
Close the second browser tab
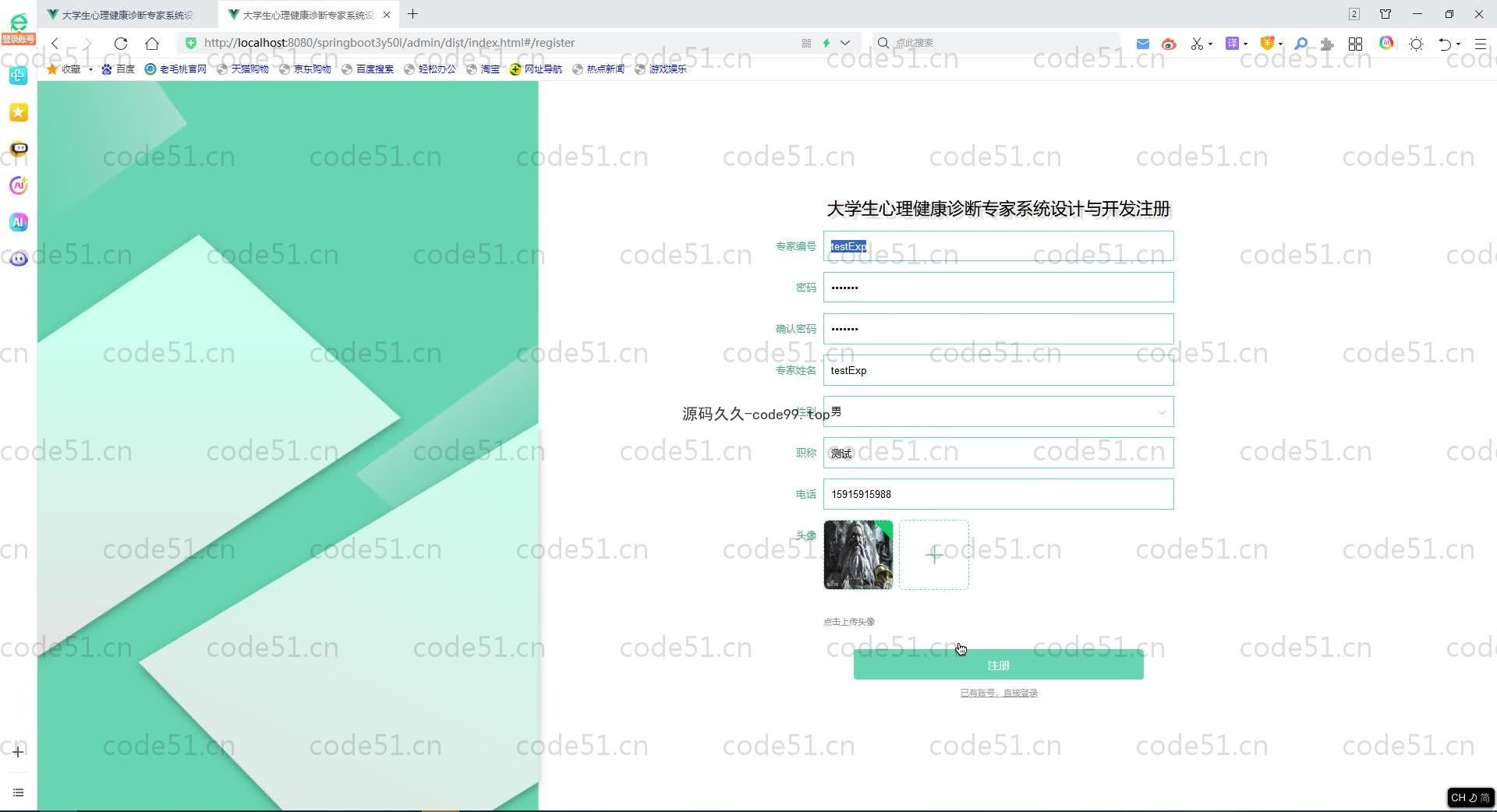tap(387, 15)
